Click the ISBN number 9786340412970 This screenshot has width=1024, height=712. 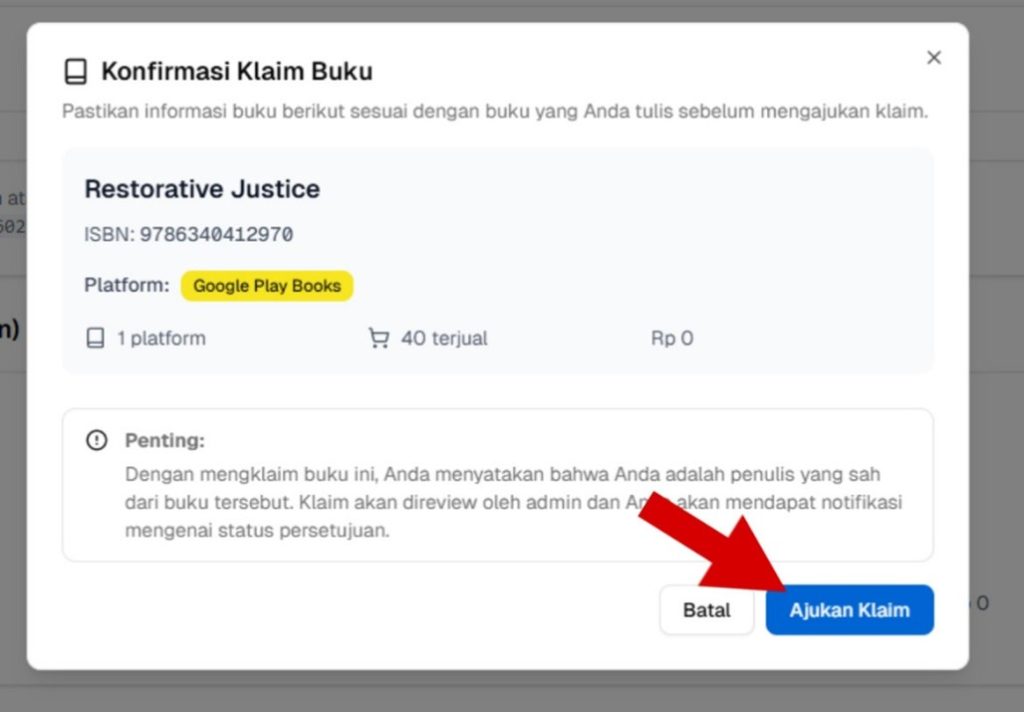coord(216,235)
